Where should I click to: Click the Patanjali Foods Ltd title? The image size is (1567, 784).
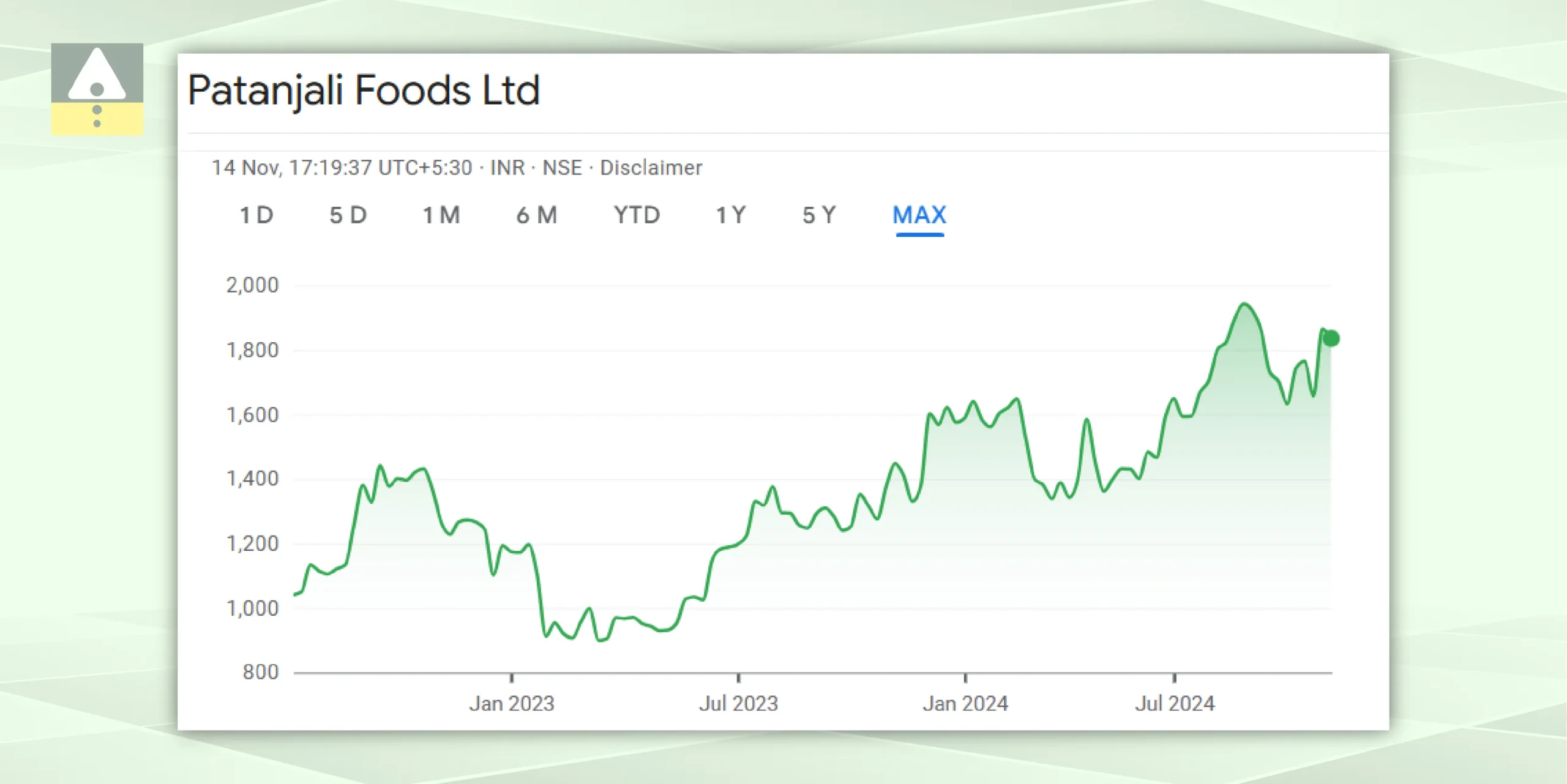click(364, 91)
